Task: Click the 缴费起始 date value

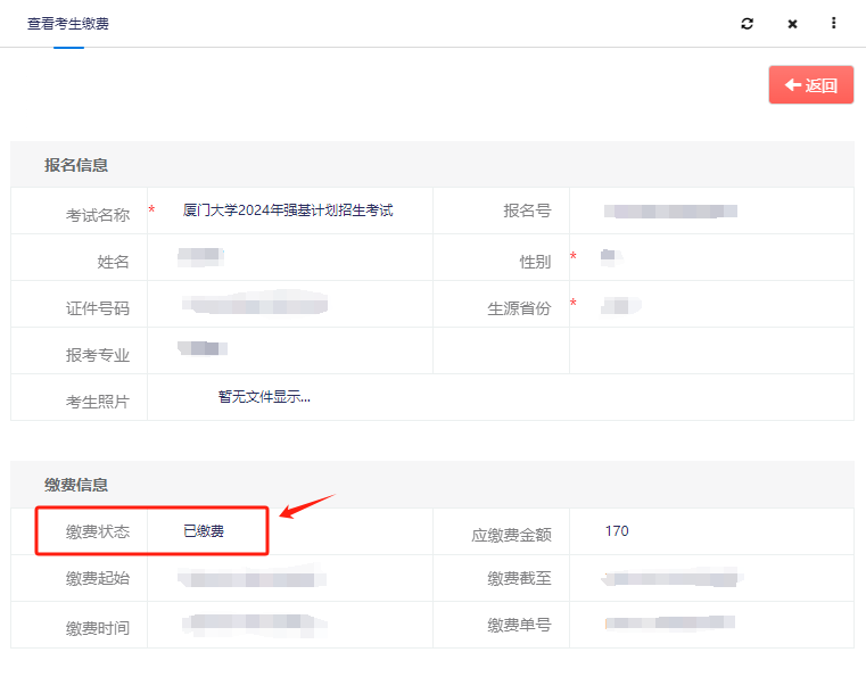Action: [x=252, y=579]
